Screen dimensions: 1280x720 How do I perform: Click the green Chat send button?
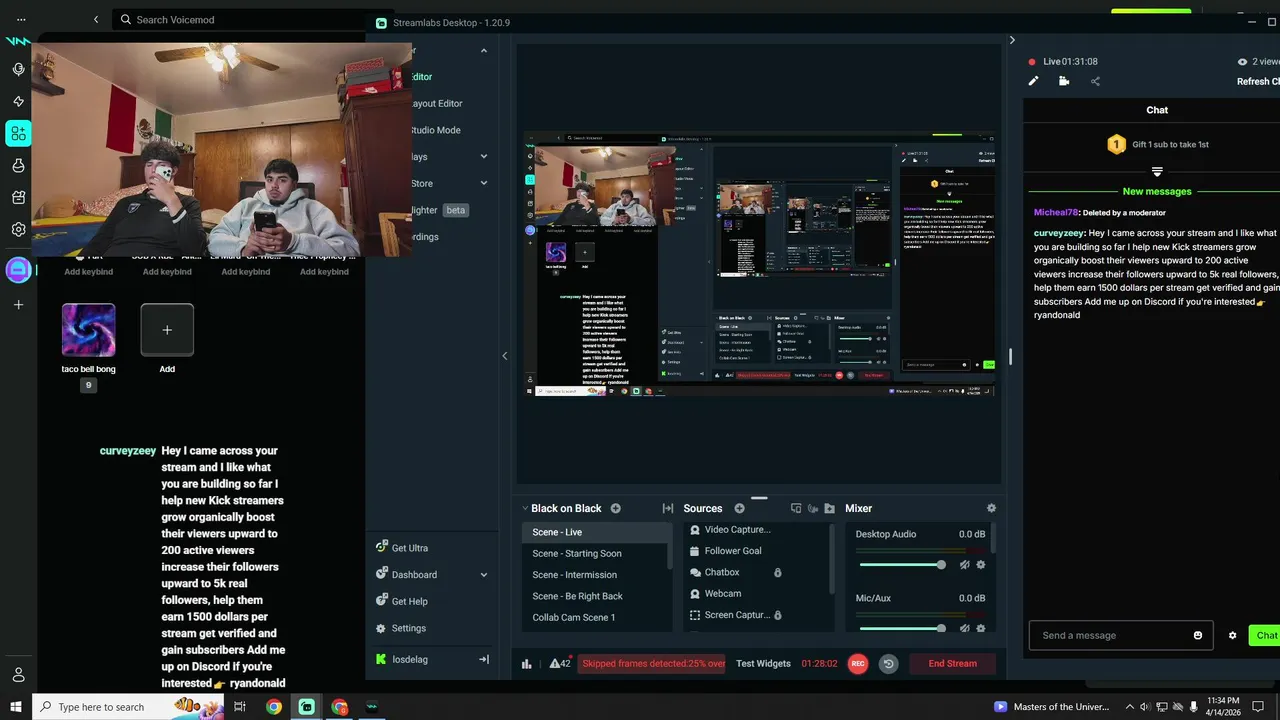[1265, 635]
